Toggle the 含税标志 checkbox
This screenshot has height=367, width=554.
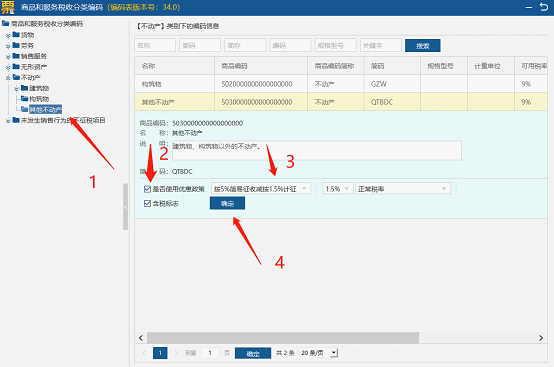(x=147, y=203)
